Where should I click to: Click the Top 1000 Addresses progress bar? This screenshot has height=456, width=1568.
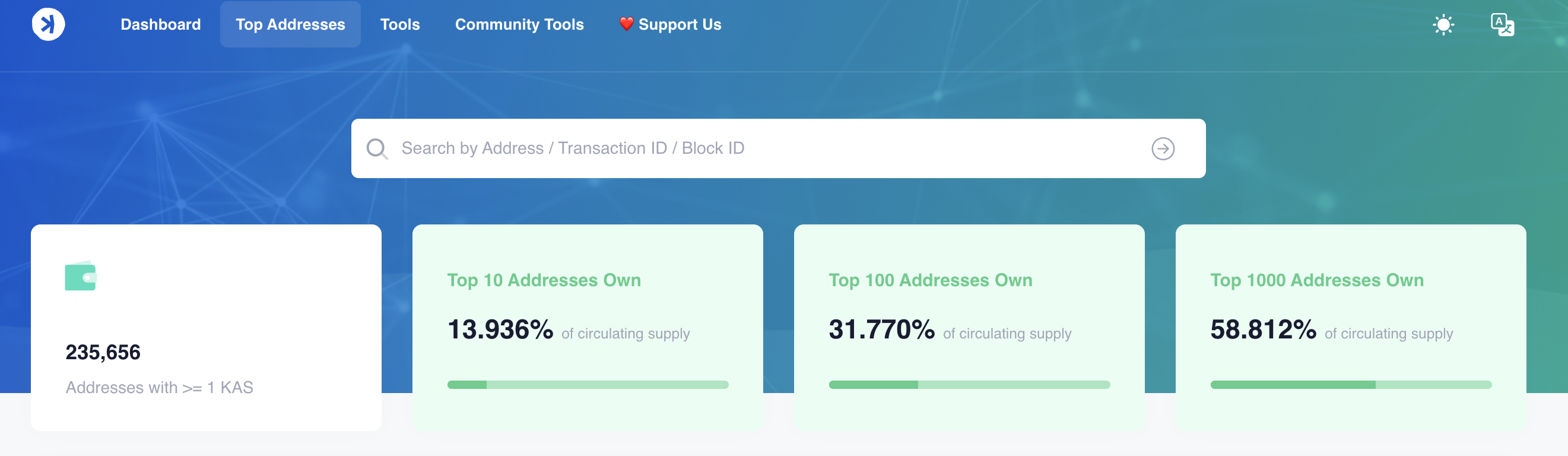[x=1350, y=385]
